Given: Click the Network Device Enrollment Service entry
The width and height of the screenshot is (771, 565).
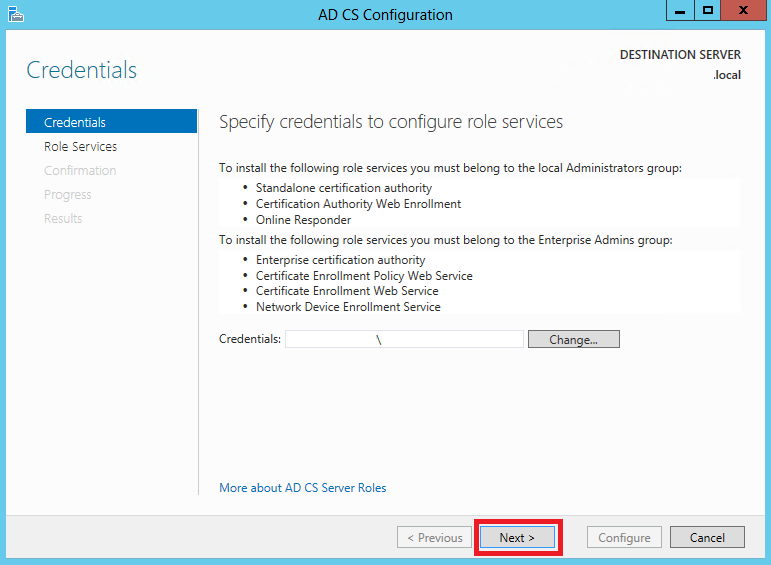Looking at the screenshot, I should 348,307.
